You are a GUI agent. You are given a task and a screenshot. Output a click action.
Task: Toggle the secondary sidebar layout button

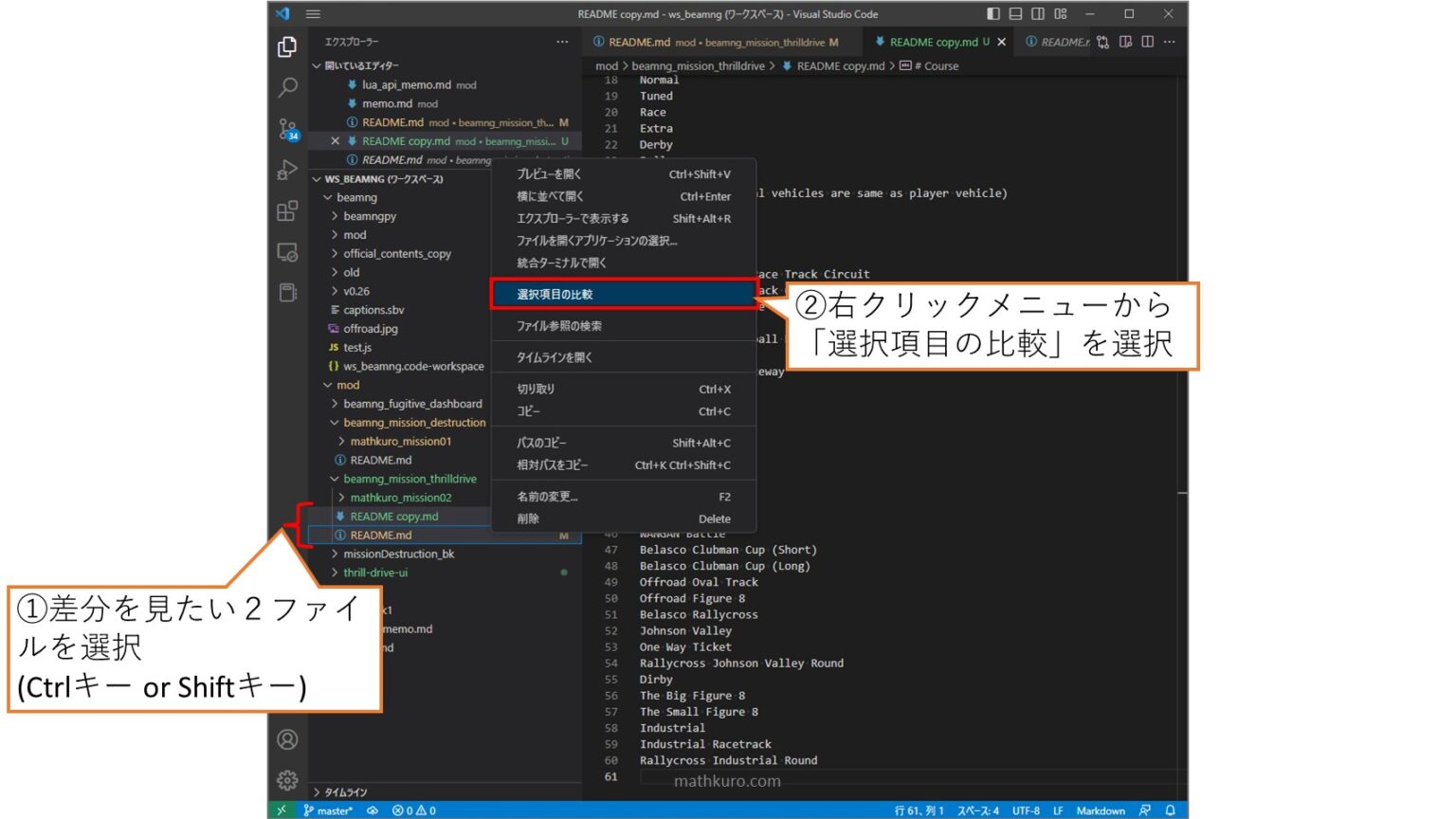click(1038, 14)
